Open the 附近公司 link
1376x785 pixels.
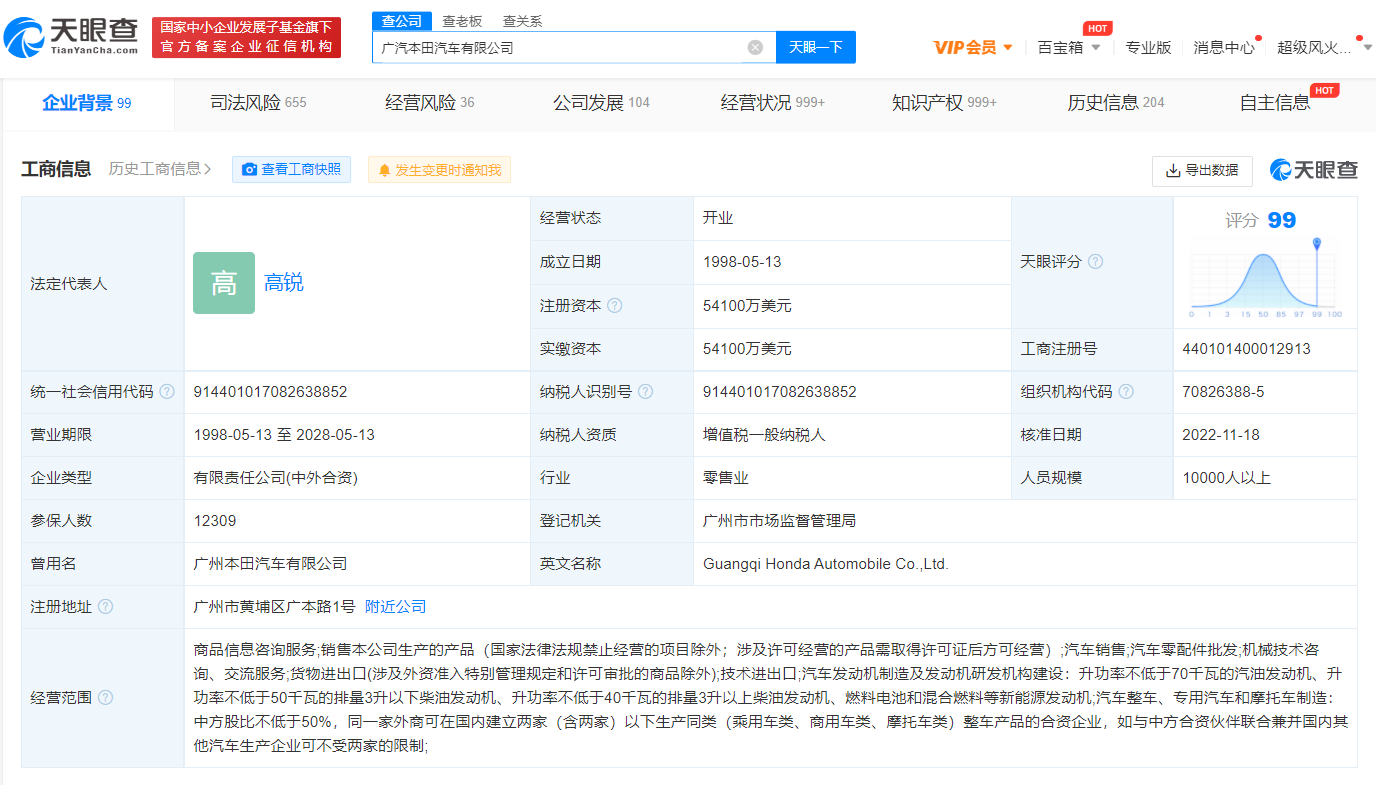395,607
